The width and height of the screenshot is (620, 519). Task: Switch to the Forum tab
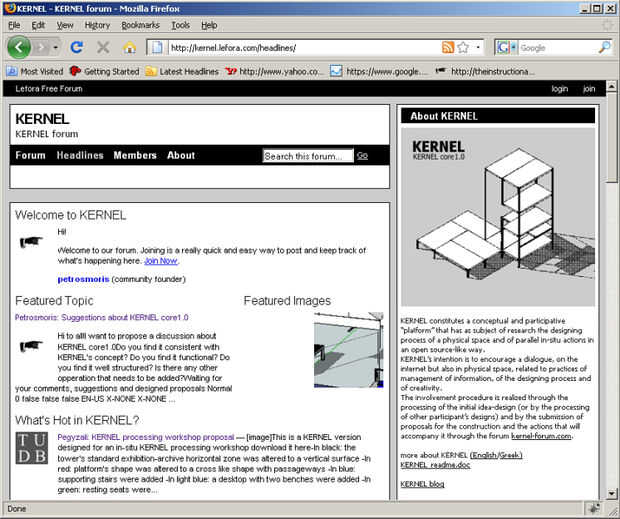point(30,155)
